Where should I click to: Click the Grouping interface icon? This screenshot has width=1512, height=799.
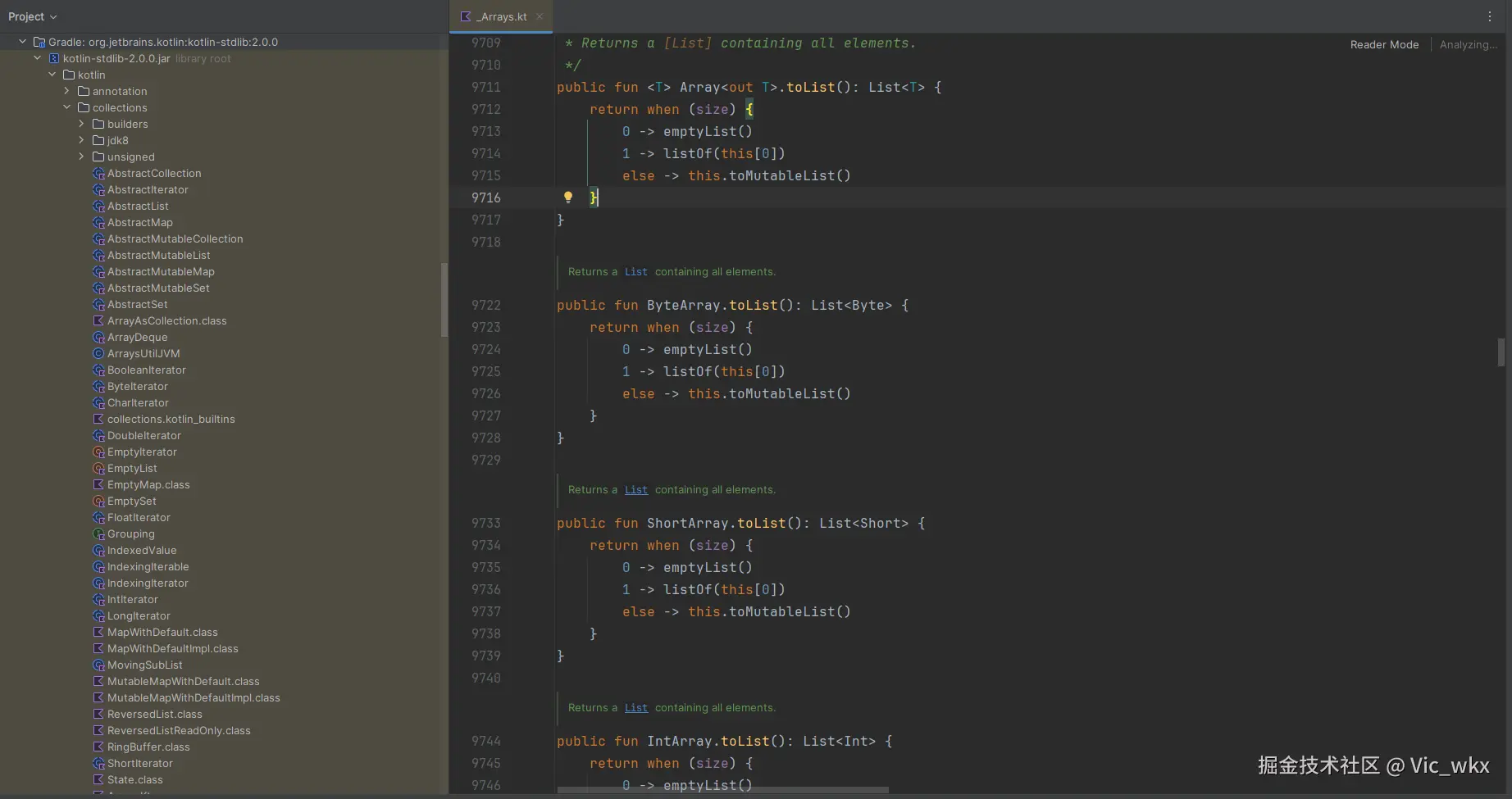point(98,533)
